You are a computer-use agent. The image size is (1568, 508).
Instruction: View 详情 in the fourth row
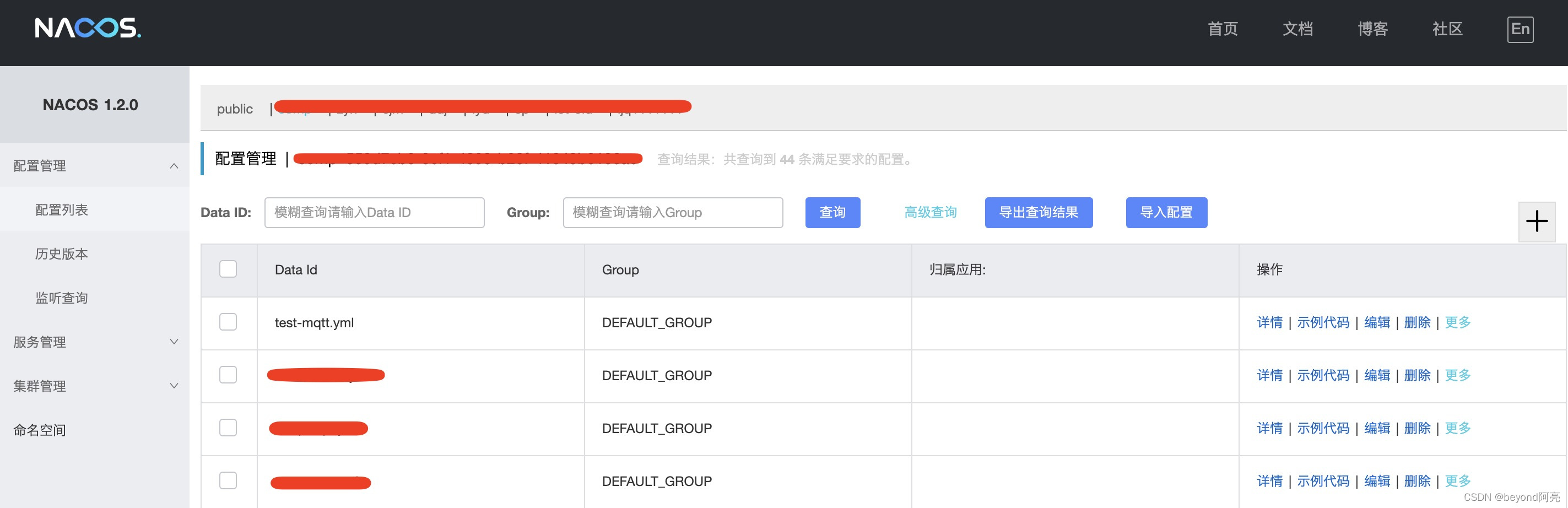[1270, 481]
